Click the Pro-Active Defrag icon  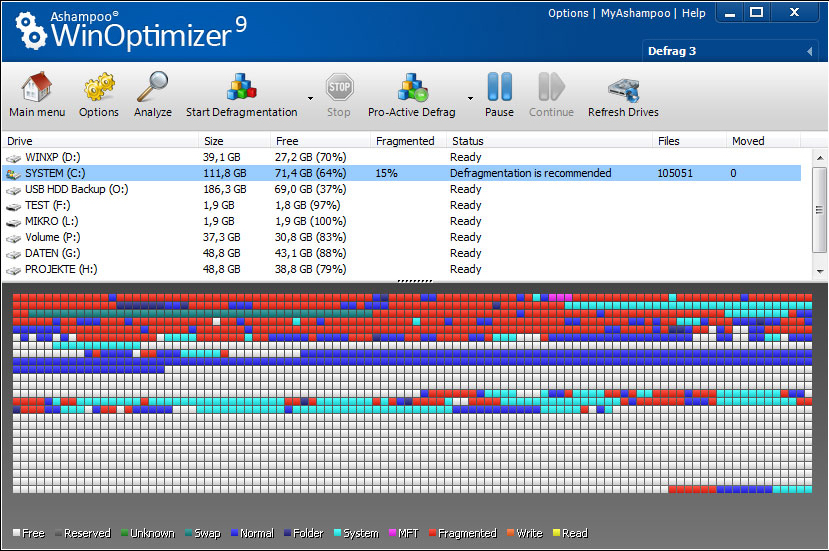(411, 88)
